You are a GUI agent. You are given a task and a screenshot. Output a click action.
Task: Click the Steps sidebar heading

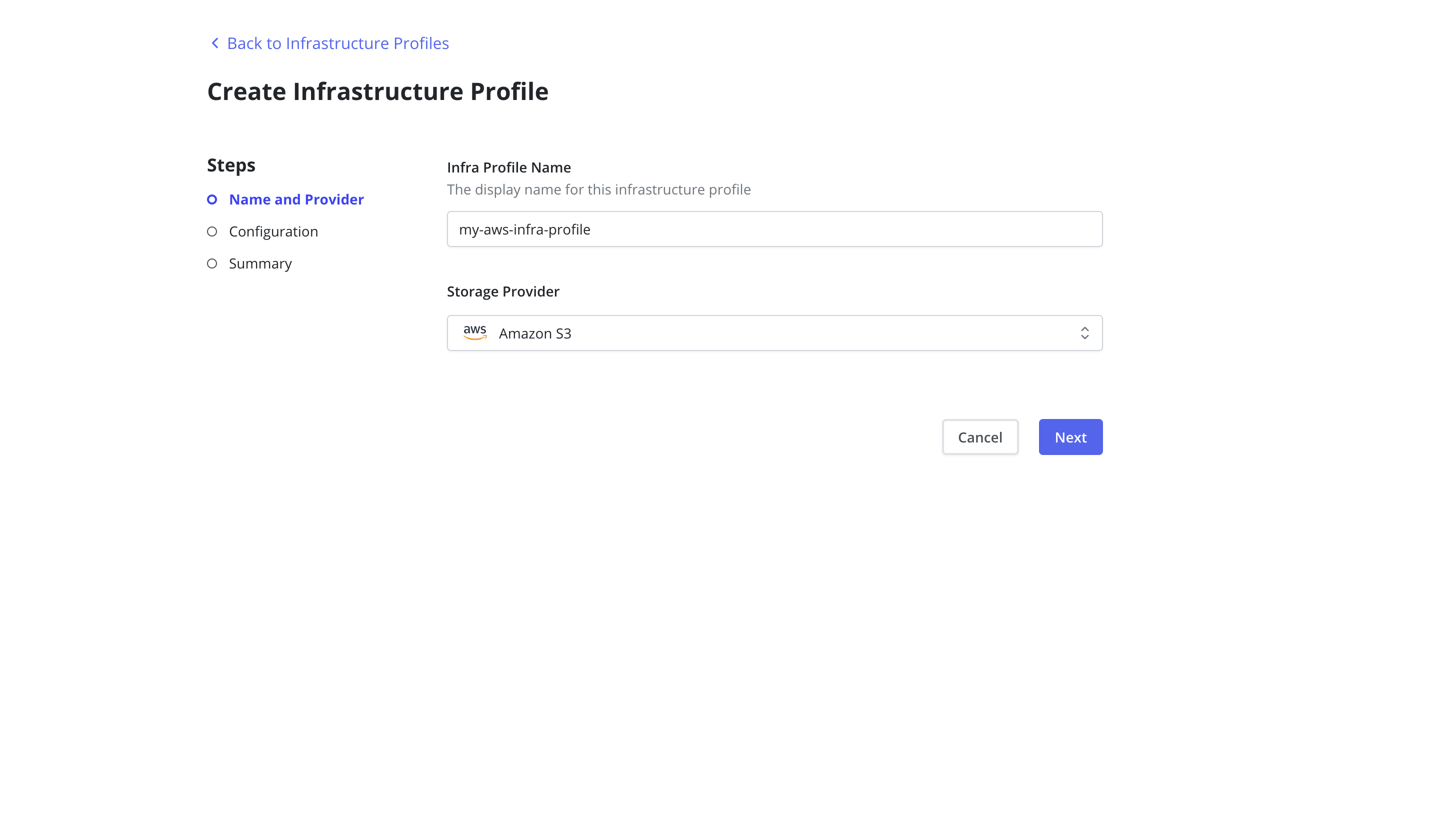pos(231,165)
